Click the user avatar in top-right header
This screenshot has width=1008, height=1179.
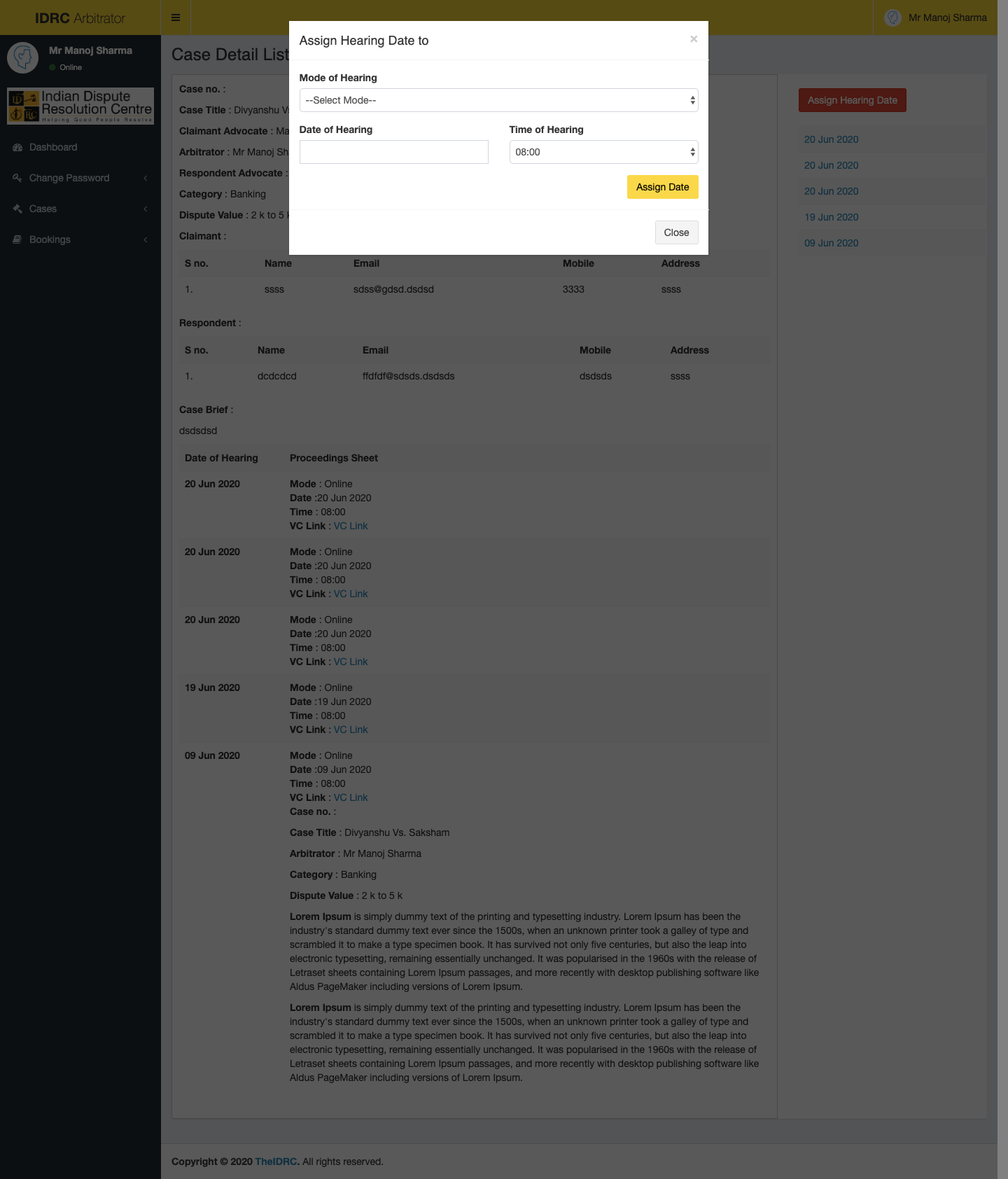point(892,18)
